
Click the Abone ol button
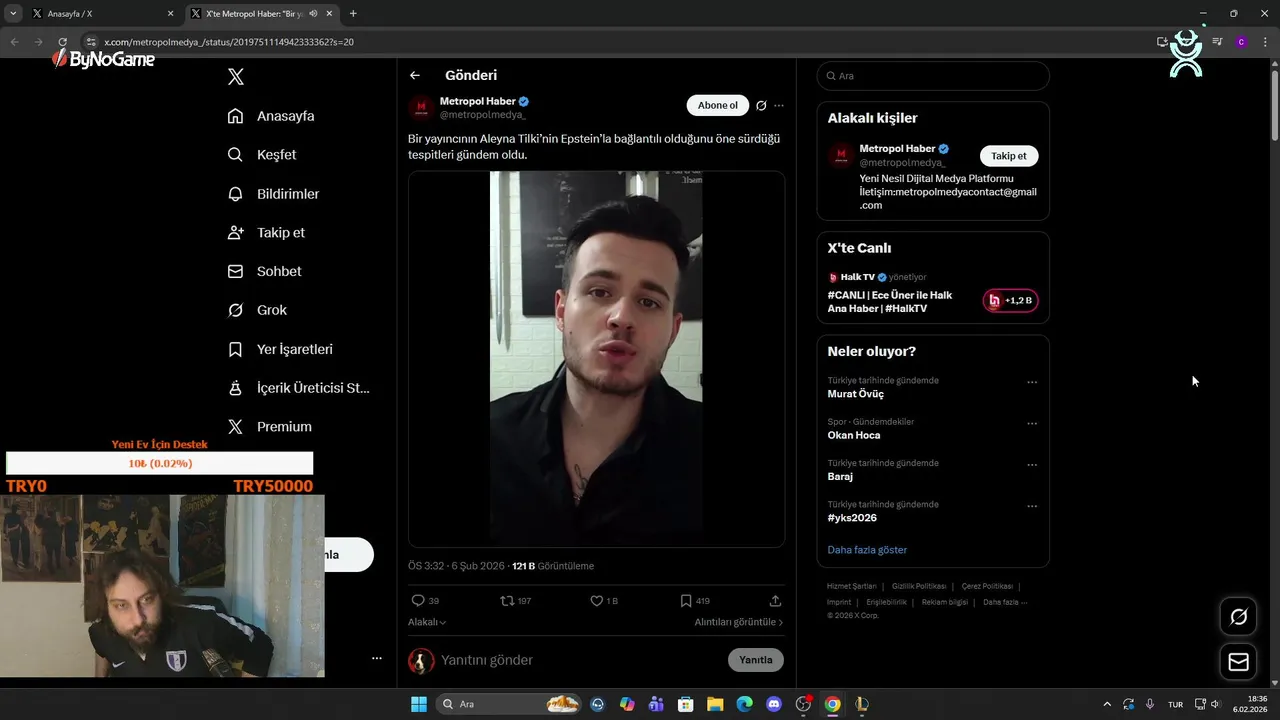[x=718, y=105]
